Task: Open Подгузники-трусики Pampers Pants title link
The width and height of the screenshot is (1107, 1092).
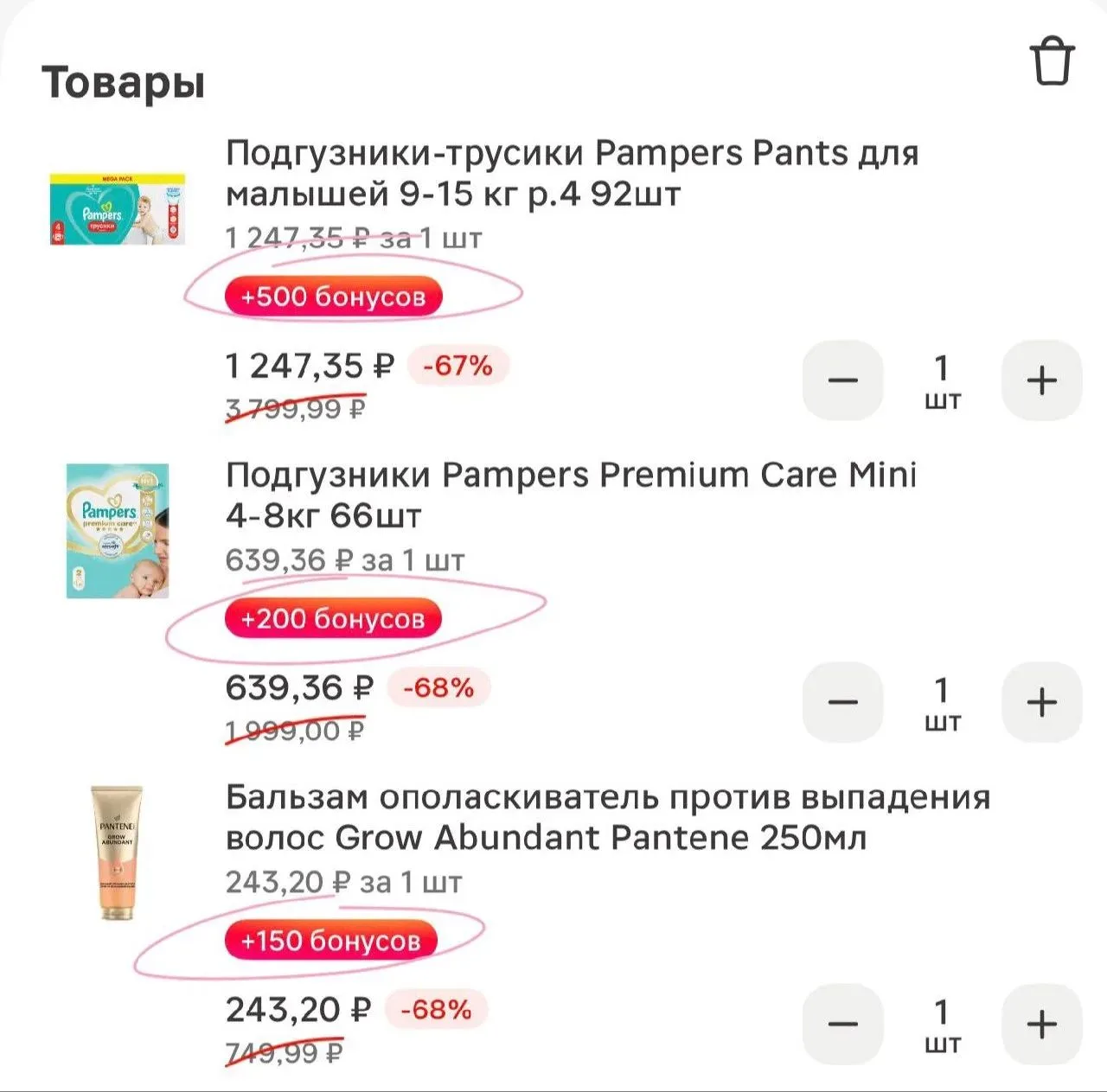Action: click(572, 173)
